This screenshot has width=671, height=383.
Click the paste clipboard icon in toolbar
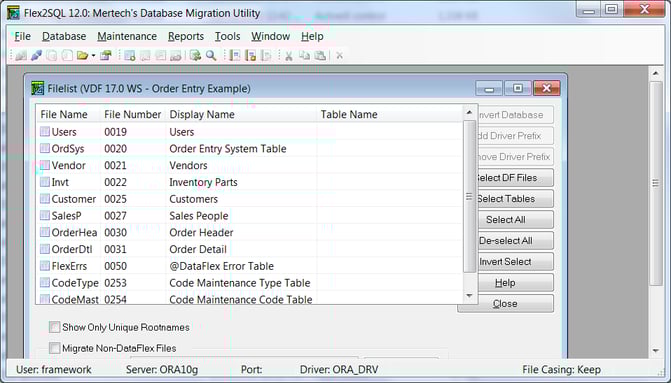tap(320, 56)
